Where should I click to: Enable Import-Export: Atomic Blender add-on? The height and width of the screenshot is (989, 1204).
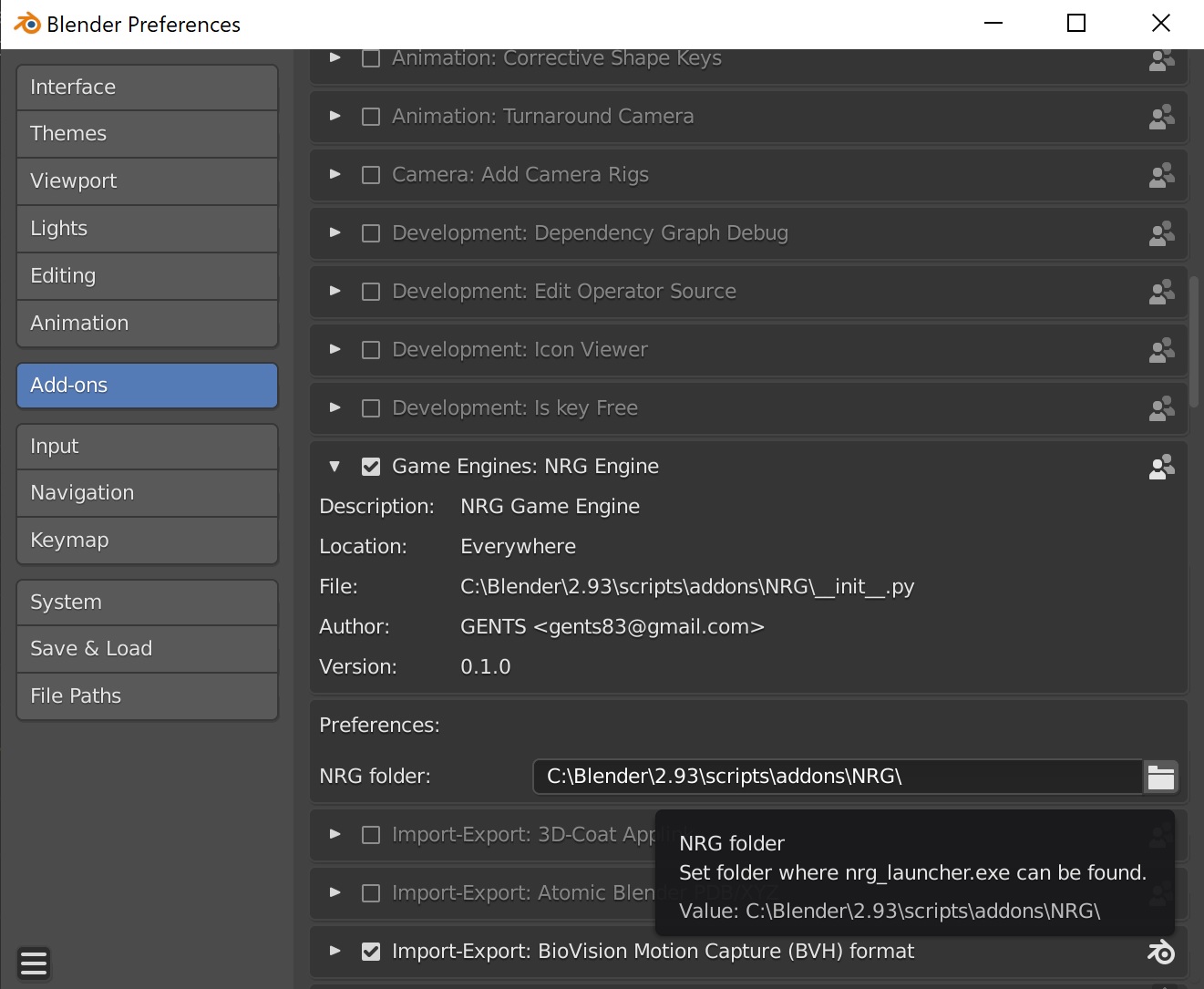pyautogui.click(x=371, y=893)
